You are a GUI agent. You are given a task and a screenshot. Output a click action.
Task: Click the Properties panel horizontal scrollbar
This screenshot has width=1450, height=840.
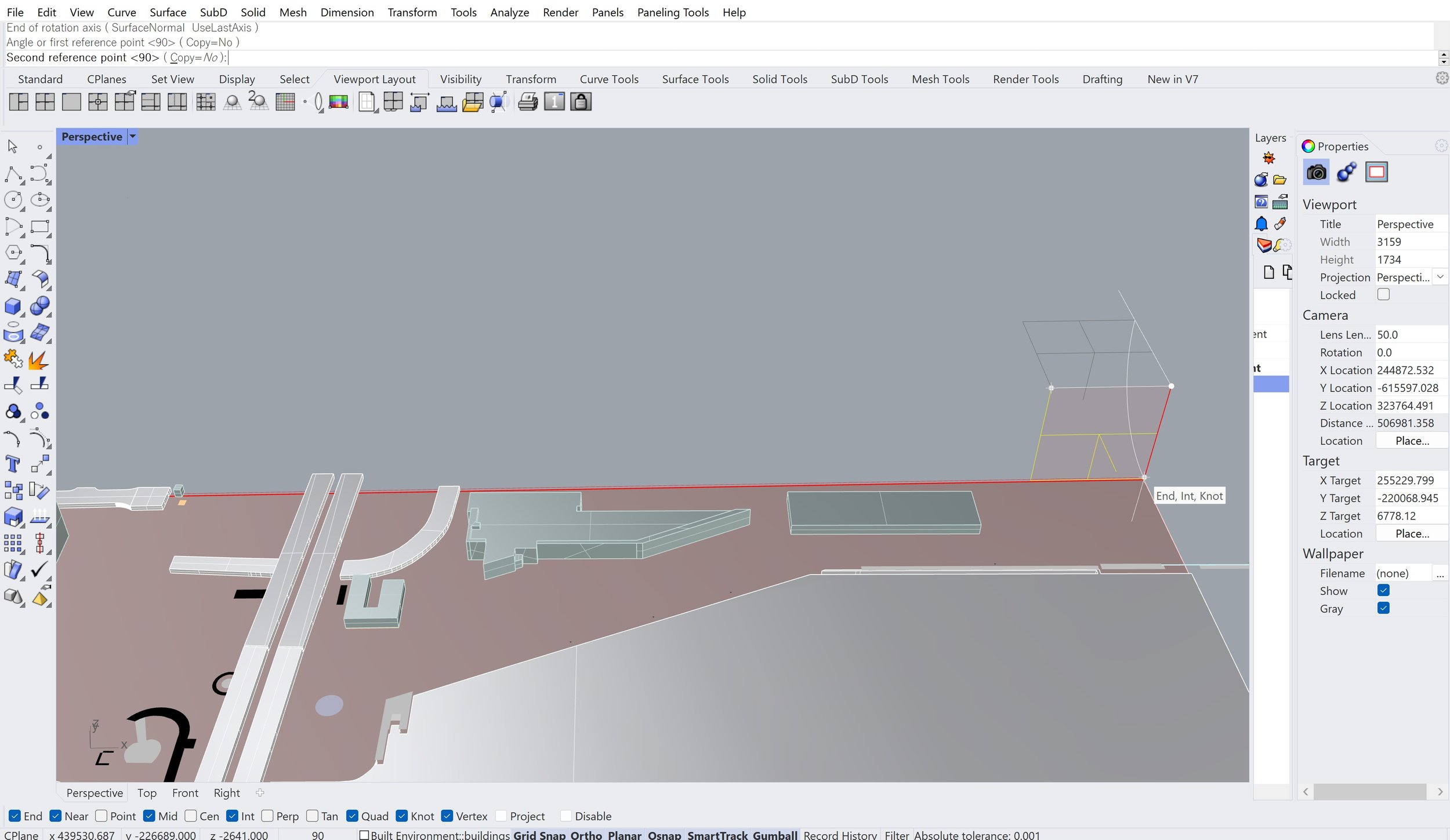tap(1369, 791)
